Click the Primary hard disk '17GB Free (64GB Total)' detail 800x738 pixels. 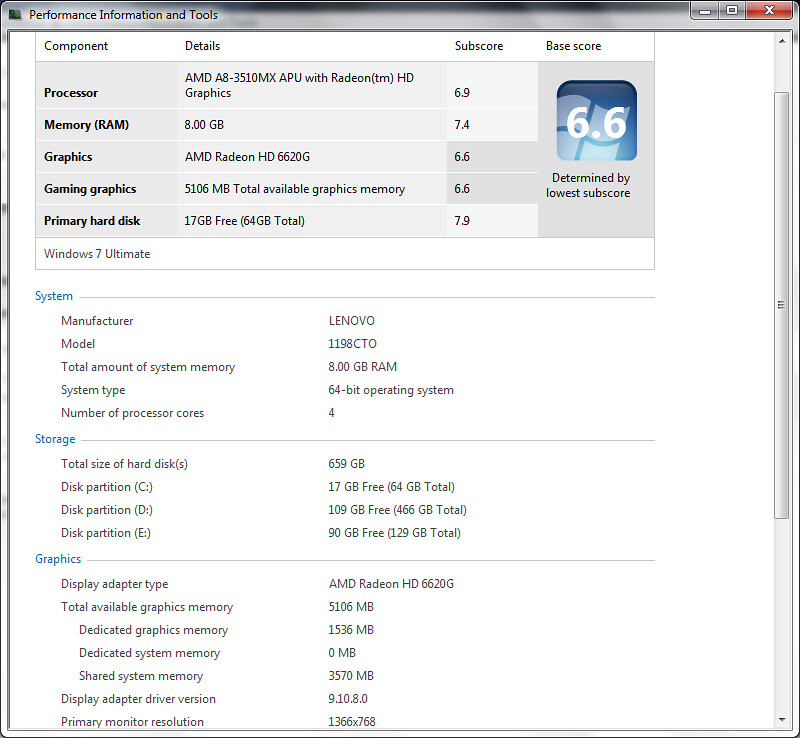[244, 221]
